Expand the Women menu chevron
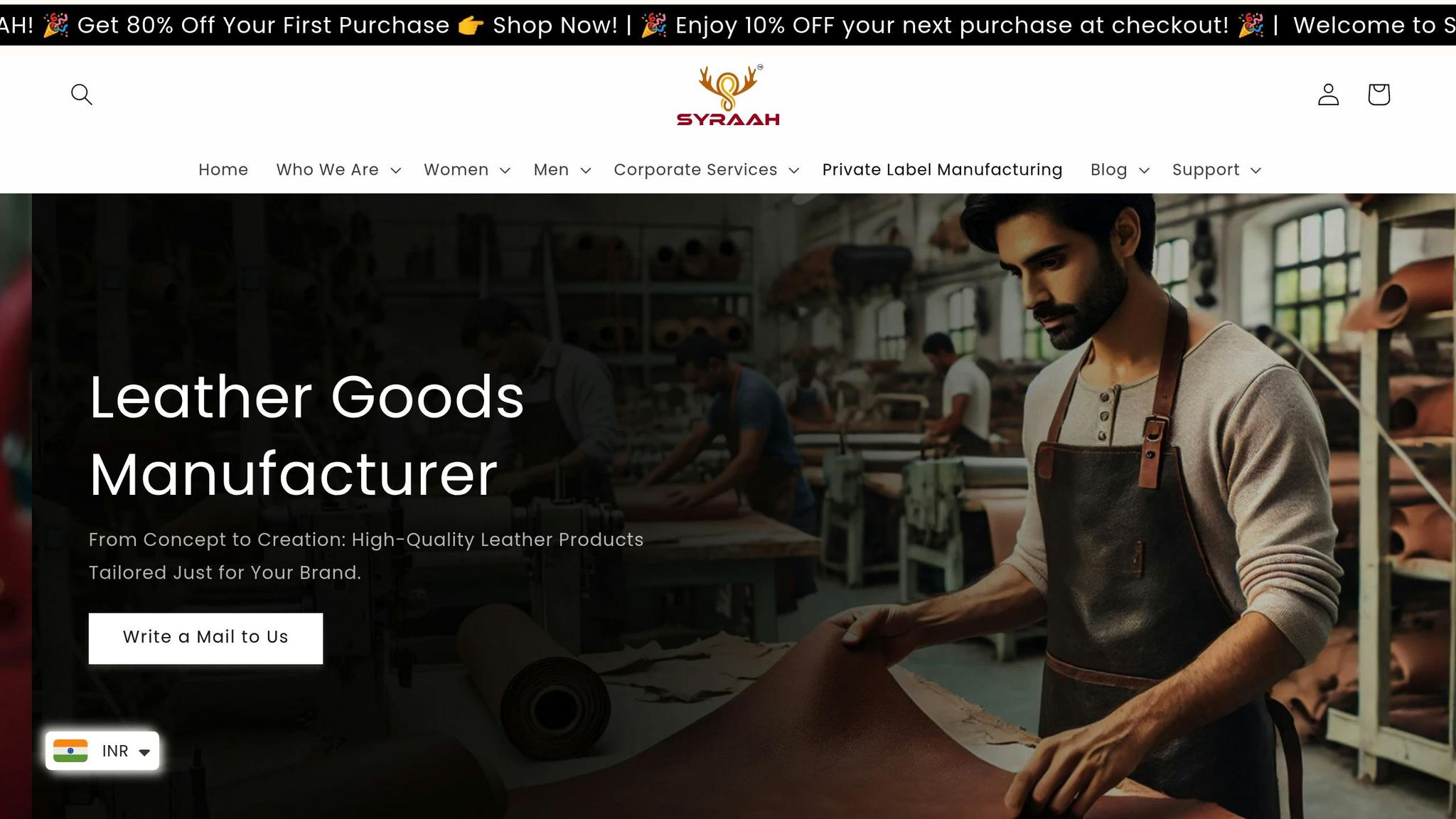Image resolution: width=1456 pixels, height=819 pixels. click(x=505, y=171)
